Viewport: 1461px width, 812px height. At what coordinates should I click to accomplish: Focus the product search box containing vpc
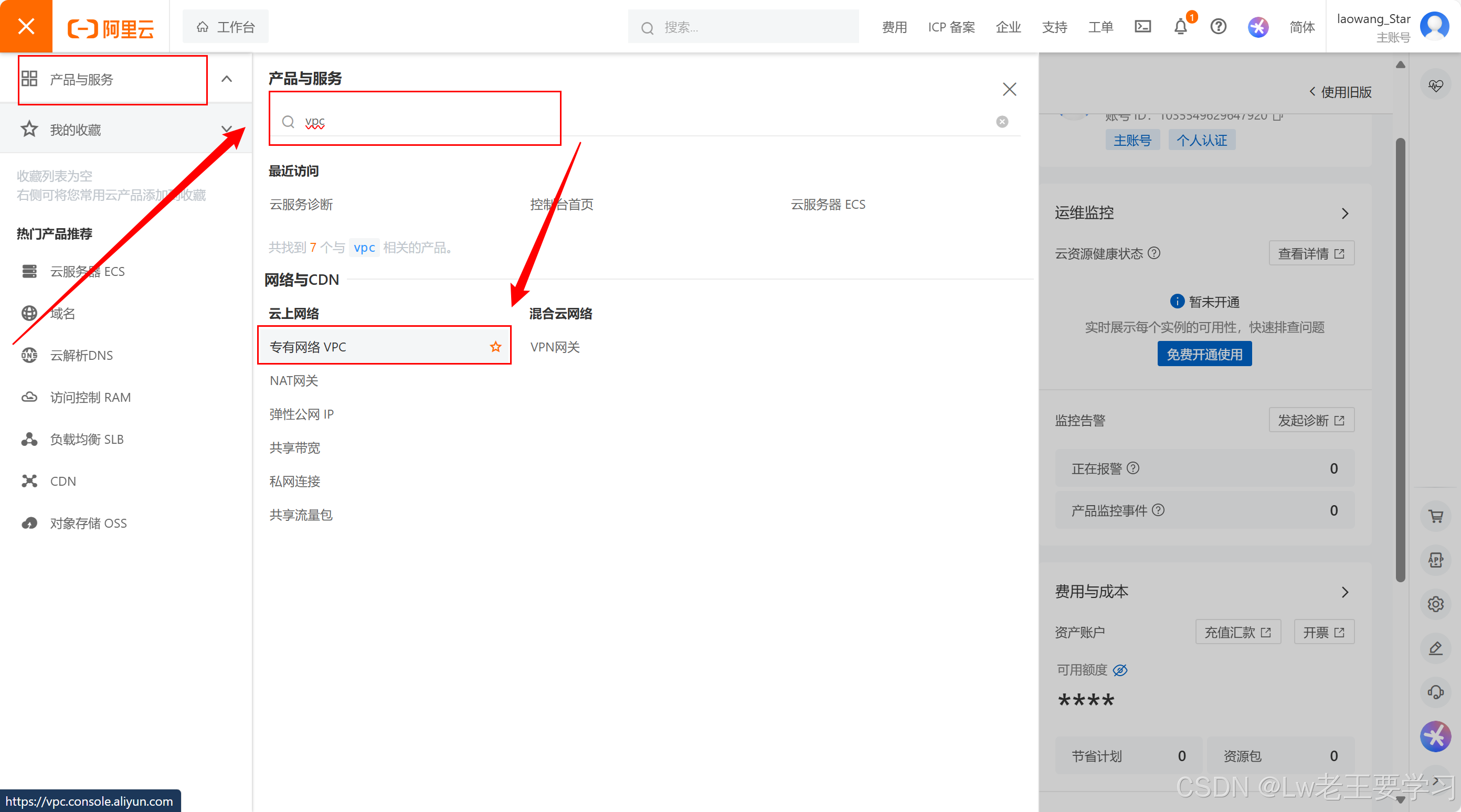coord(644,121)
